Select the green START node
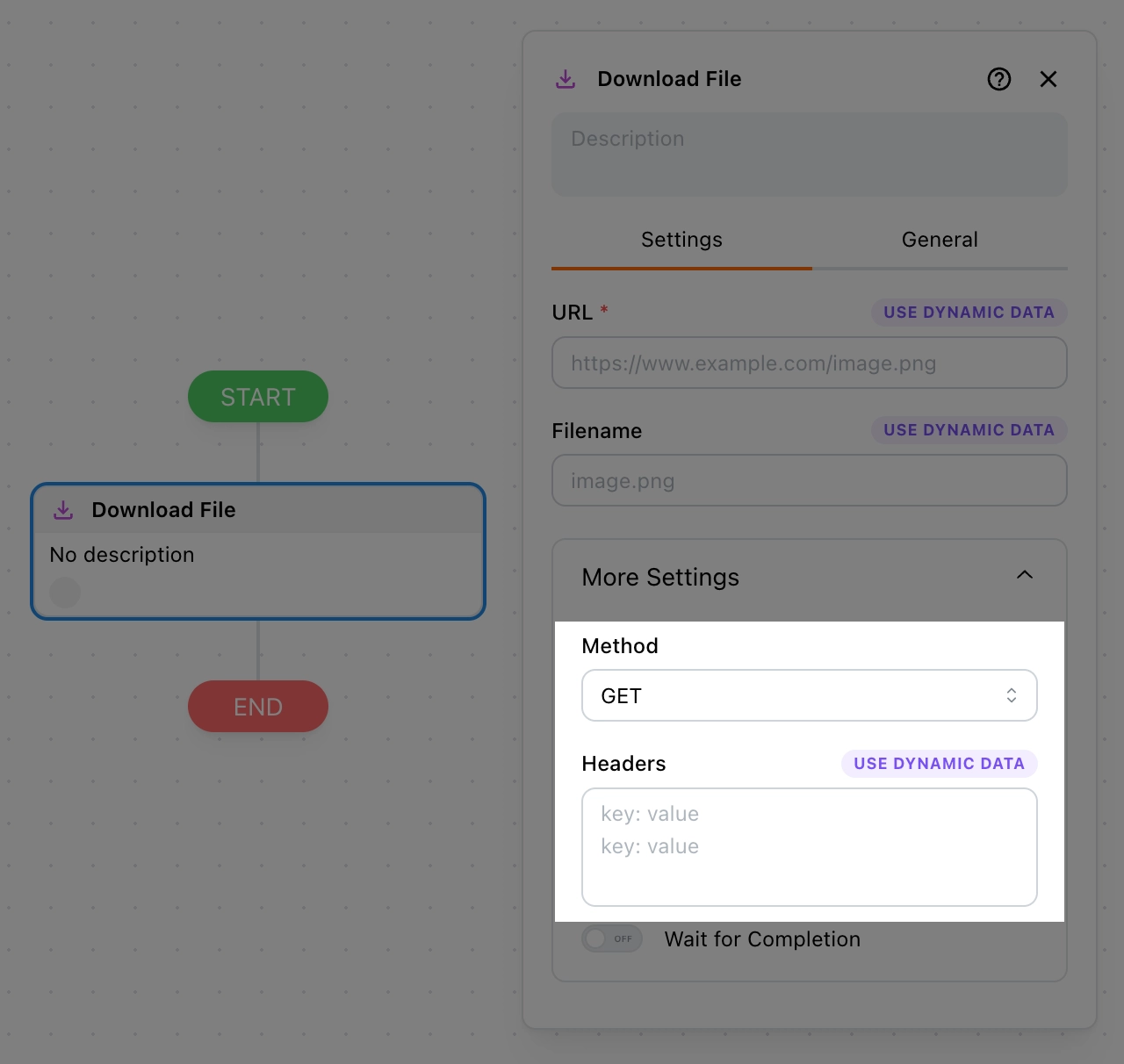The width and height of the screenshot is (1124, 1064). (x=258, y=397)
